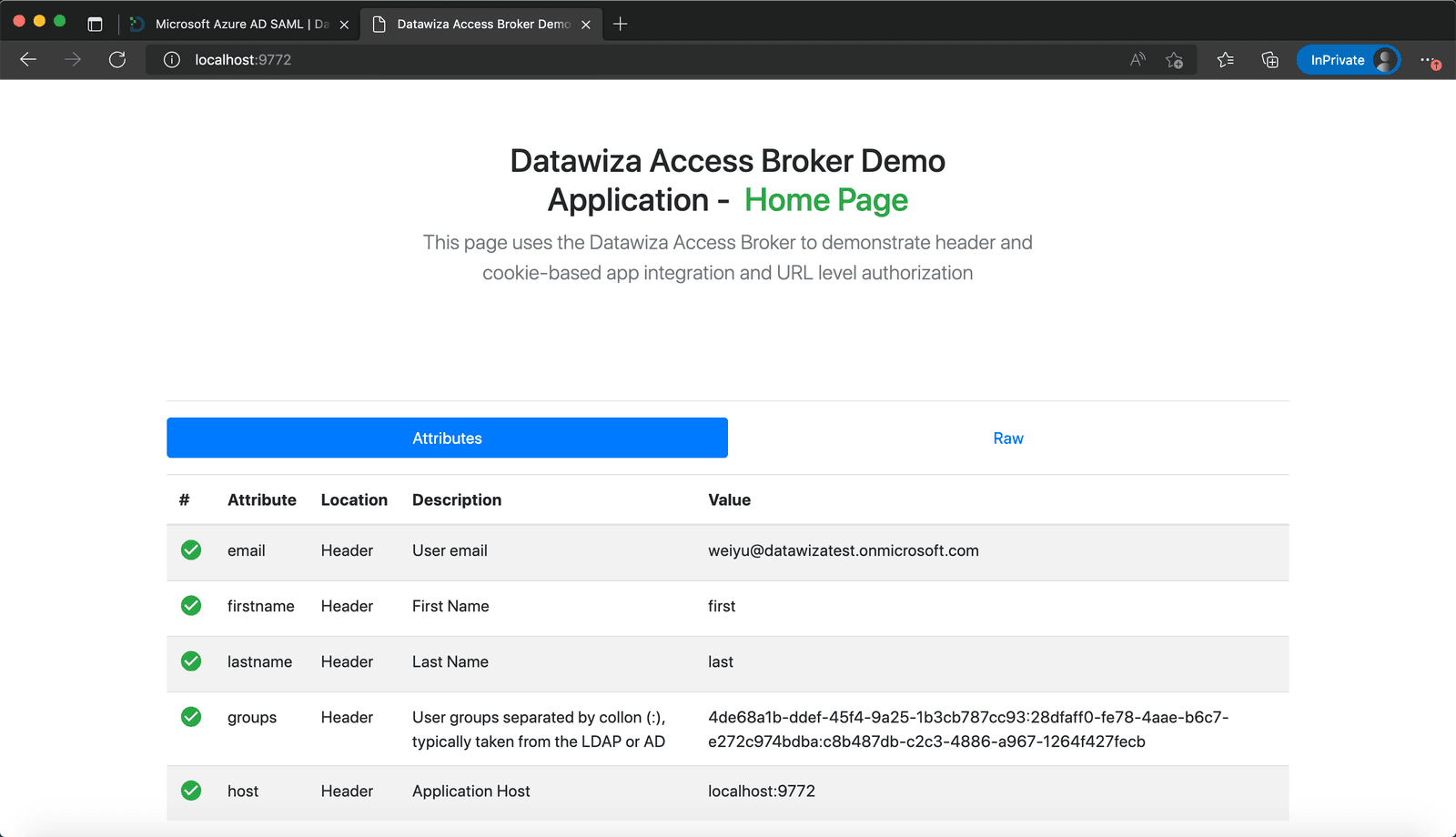Click the 'Application Host' description cell

(471, 791)
